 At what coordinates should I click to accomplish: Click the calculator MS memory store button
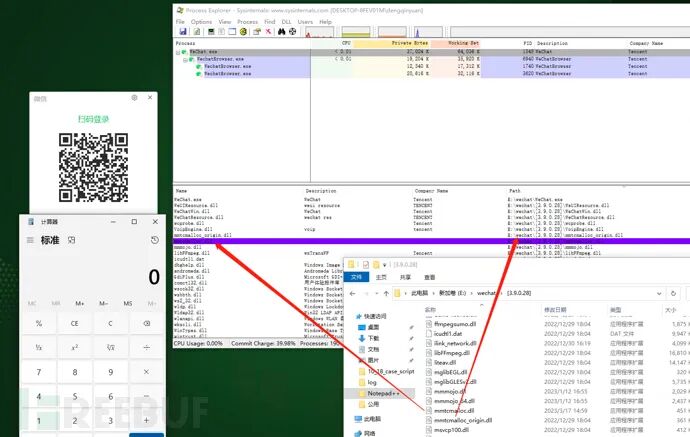pos(128,303)
